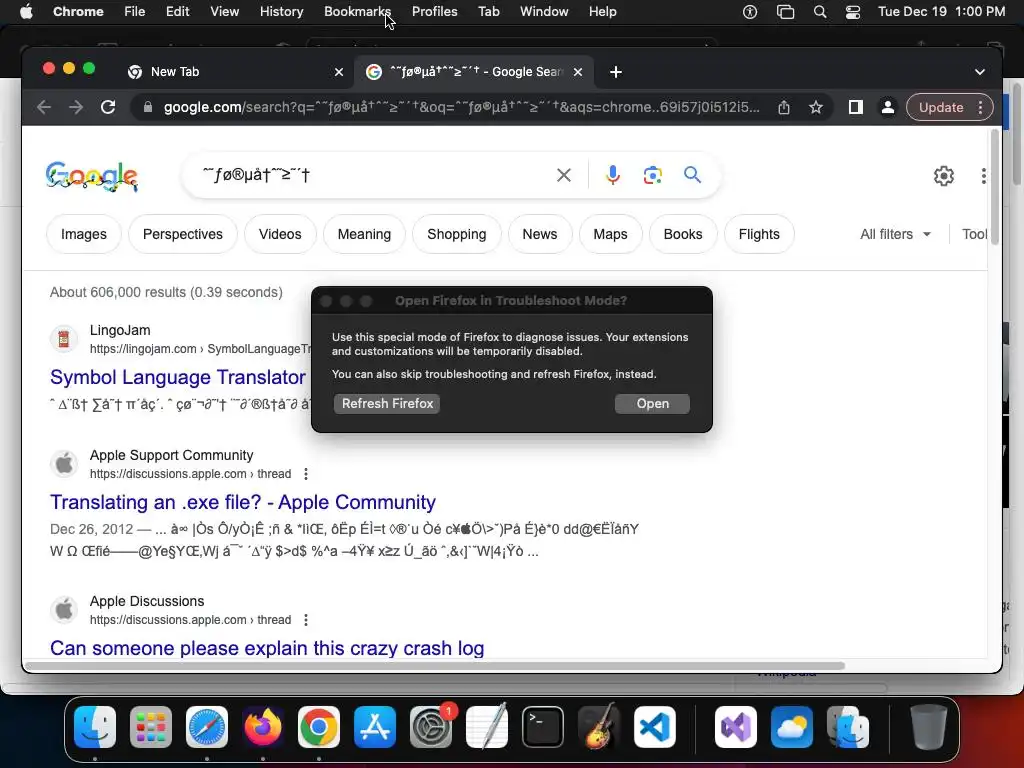Open GarageBand from the dock

(599, 727)
